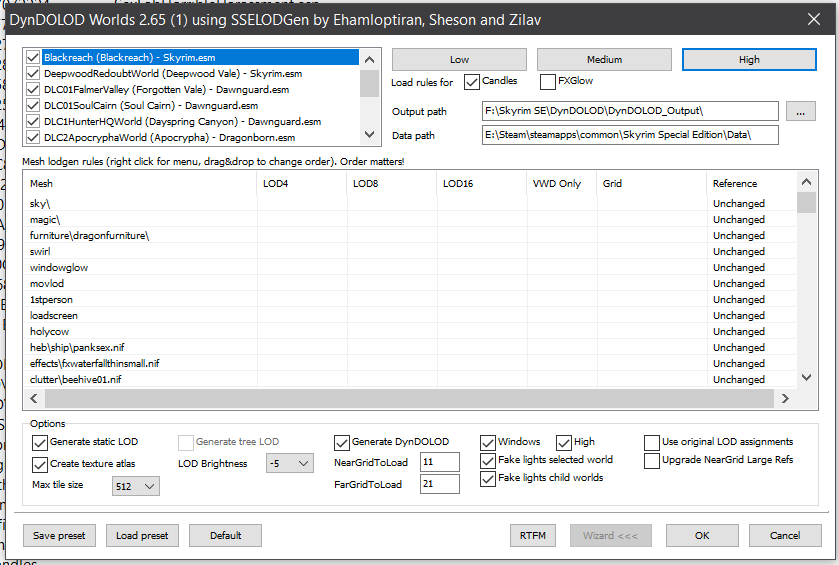Click mesh rules scroll down arrow

point(806,377)
